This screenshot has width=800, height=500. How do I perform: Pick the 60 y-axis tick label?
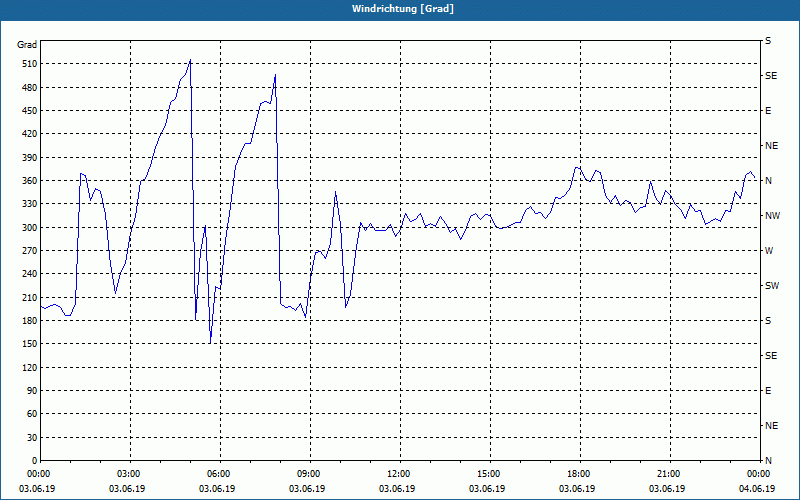tap(32, 414)
